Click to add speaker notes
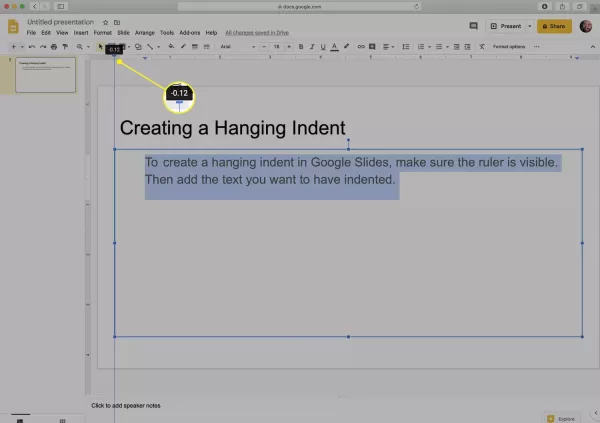Viewport: 600px width, 423px height. click(126, 405)
